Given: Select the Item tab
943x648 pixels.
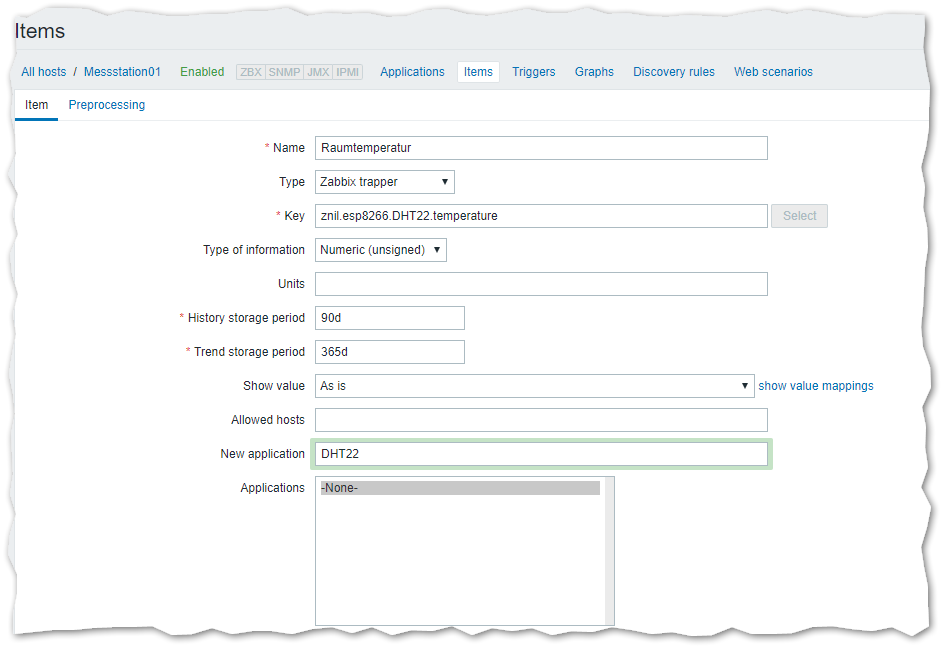Looking at the screenshot, I should click(x=36, y=105).
